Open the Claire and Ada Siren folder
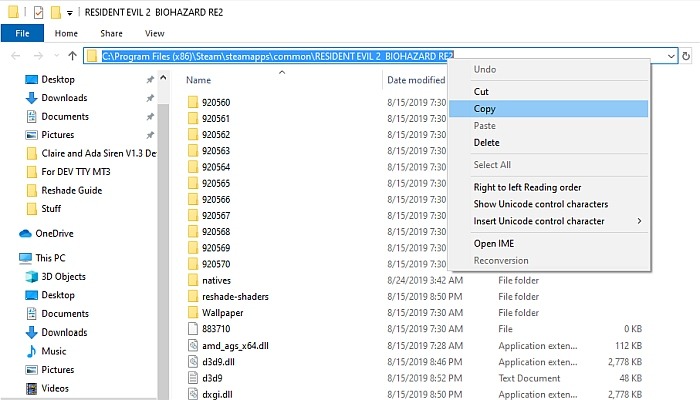 pyautogui.click(x=99, y=154)
